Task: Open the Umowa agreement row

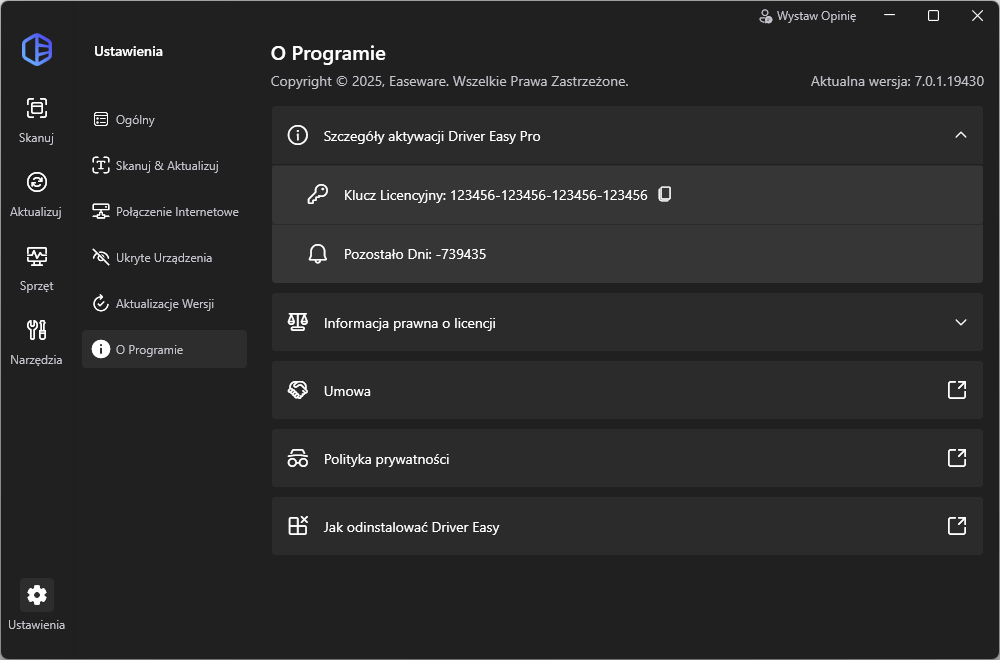Action: (627, 390)
